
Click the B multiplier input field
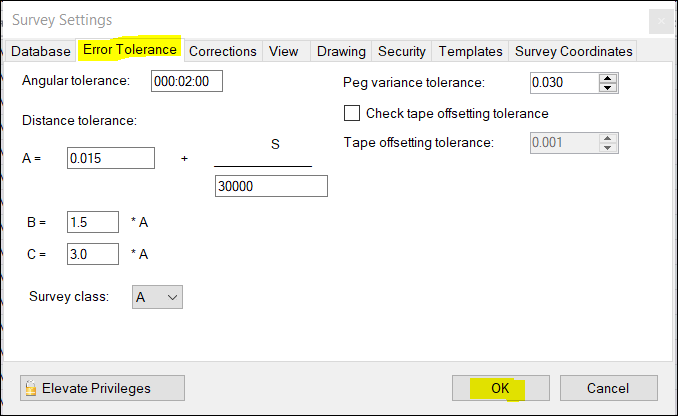pos(92,222)
